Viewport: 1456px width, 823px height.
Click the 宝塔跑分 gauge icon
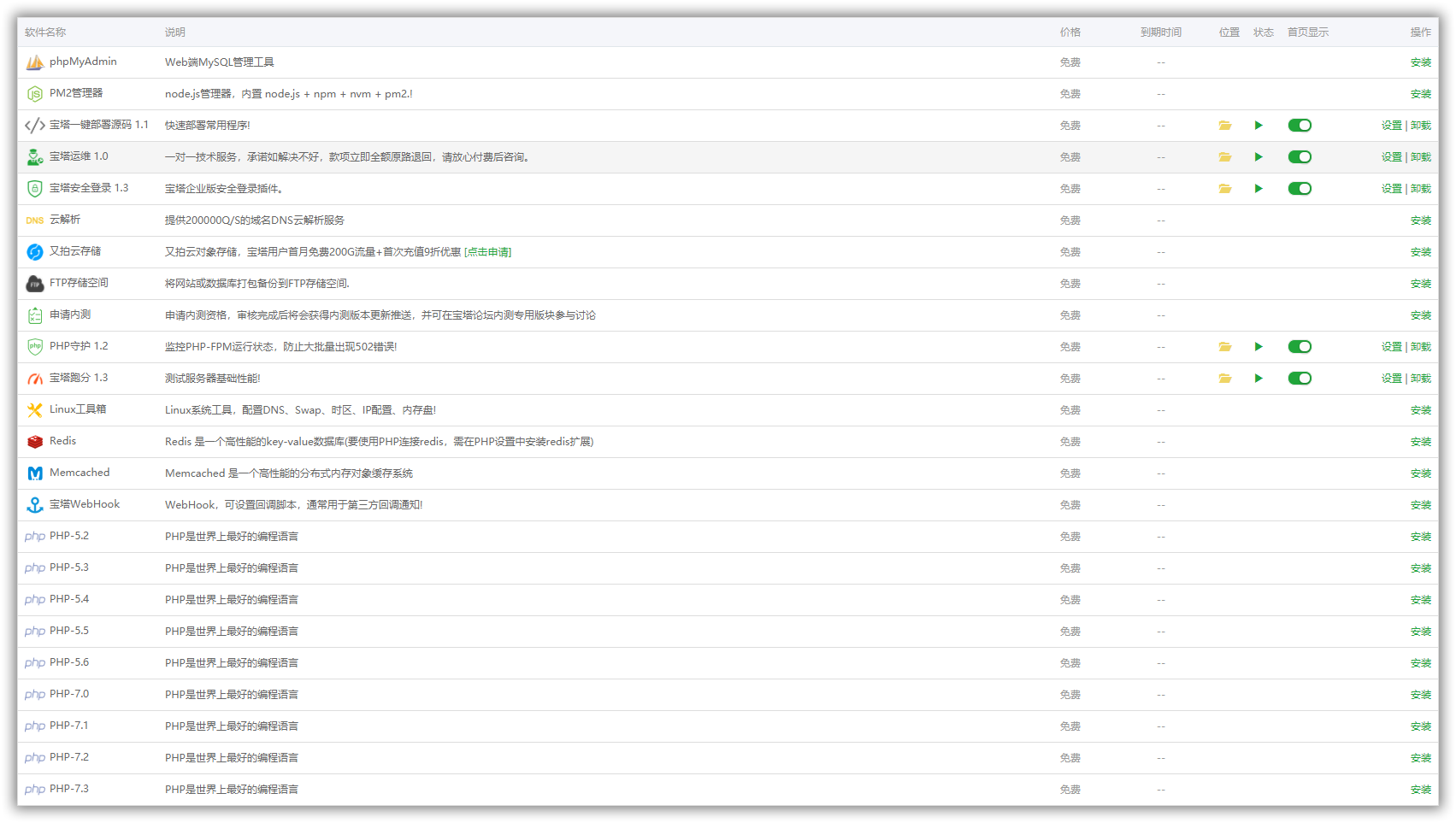pyautogui.click(x=35, y=379)
